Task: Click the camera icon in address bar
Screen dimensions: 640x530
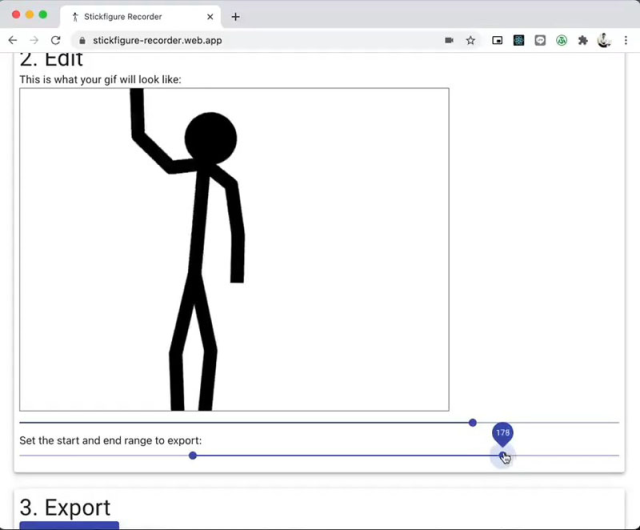Action: (x=449, y=40)
